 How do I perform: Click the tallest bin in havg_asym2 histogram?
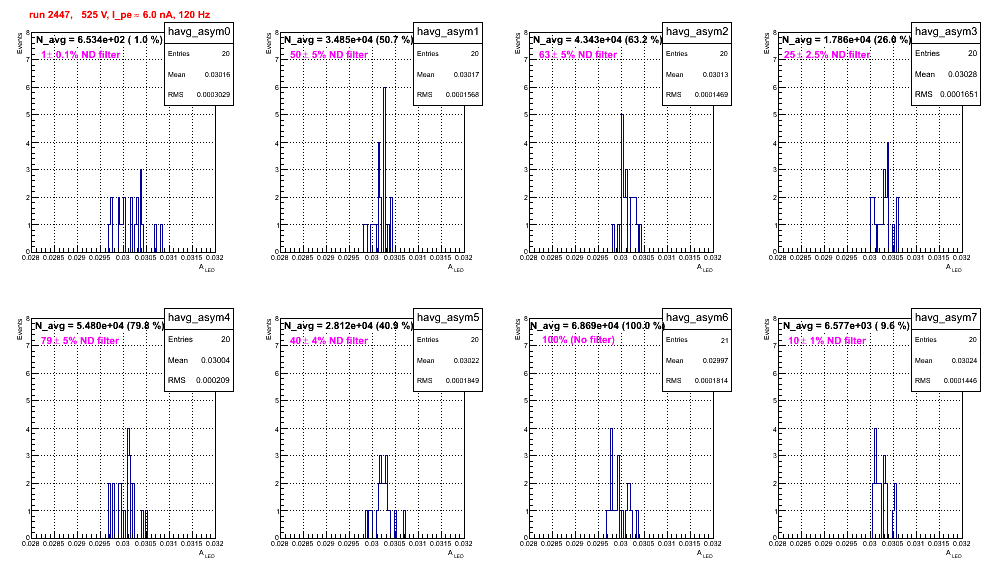click(622, 182)
